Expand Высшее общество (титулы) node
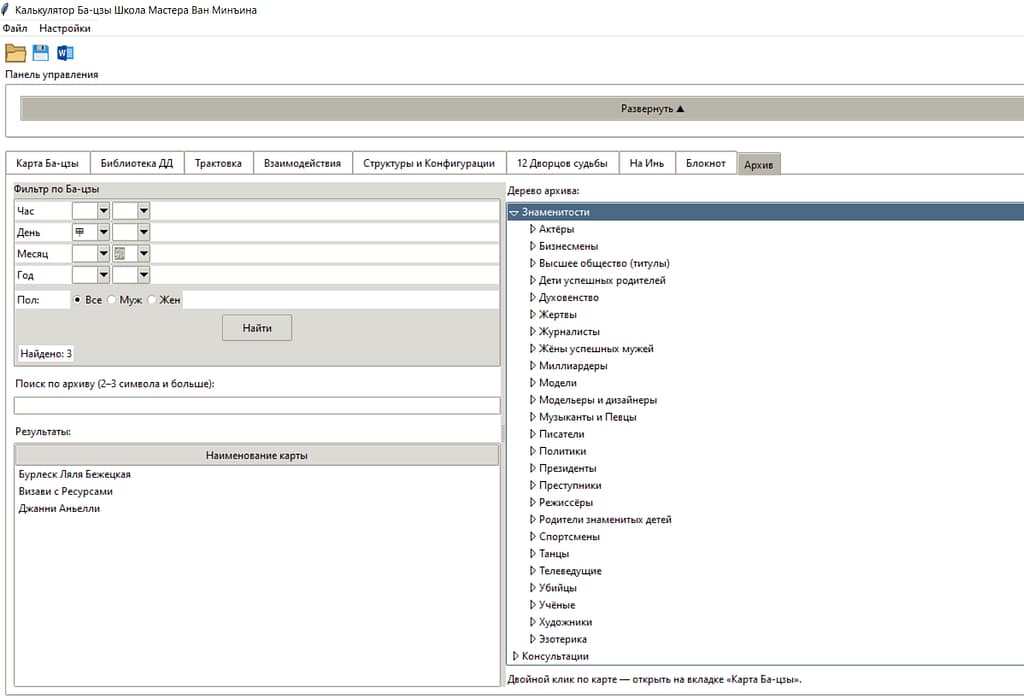Image resolution: width=1024 pixels, height=698 pixels. click(x=533, y=263)
